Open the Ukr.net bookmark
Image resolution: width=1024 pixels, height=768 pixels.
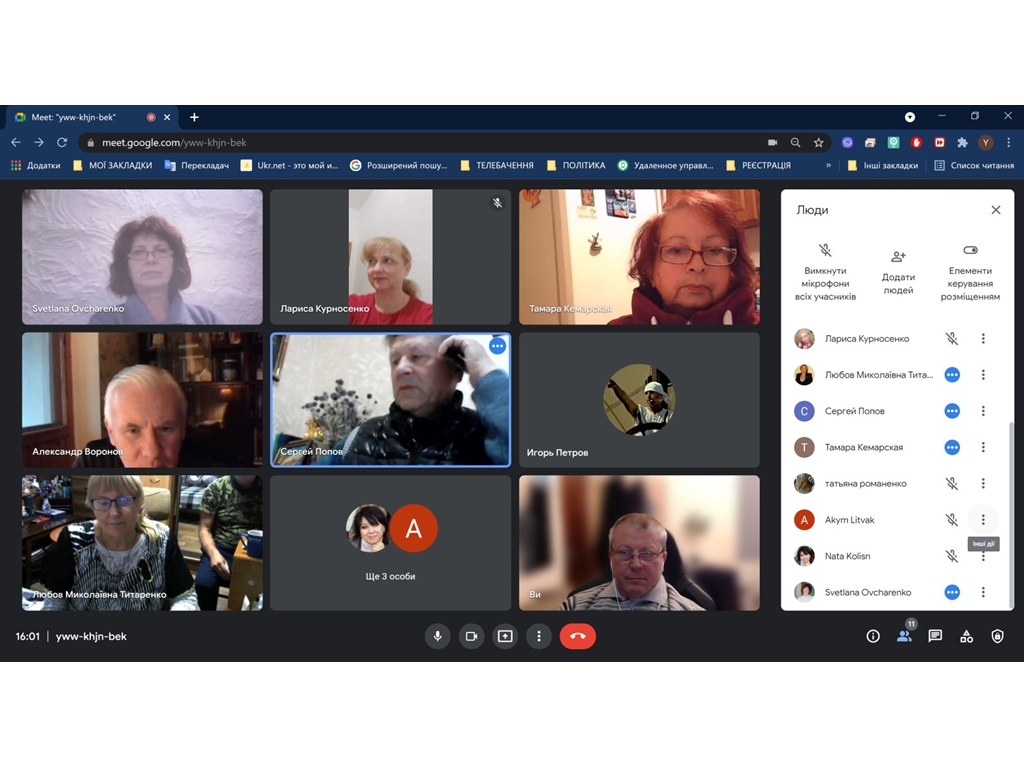[290, 165]
